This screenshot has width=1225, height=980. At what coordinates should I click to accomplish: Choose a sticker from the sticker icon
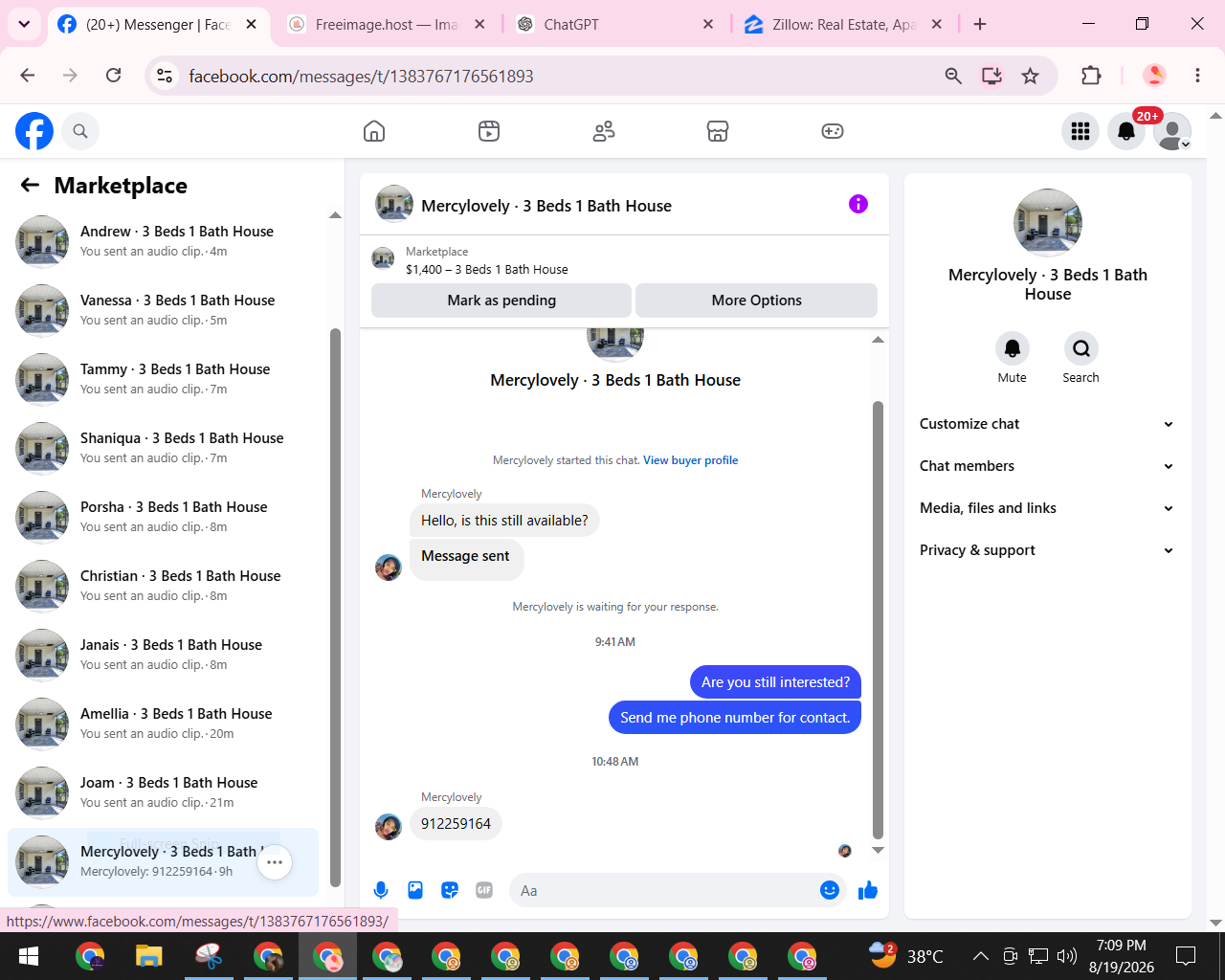450,891
